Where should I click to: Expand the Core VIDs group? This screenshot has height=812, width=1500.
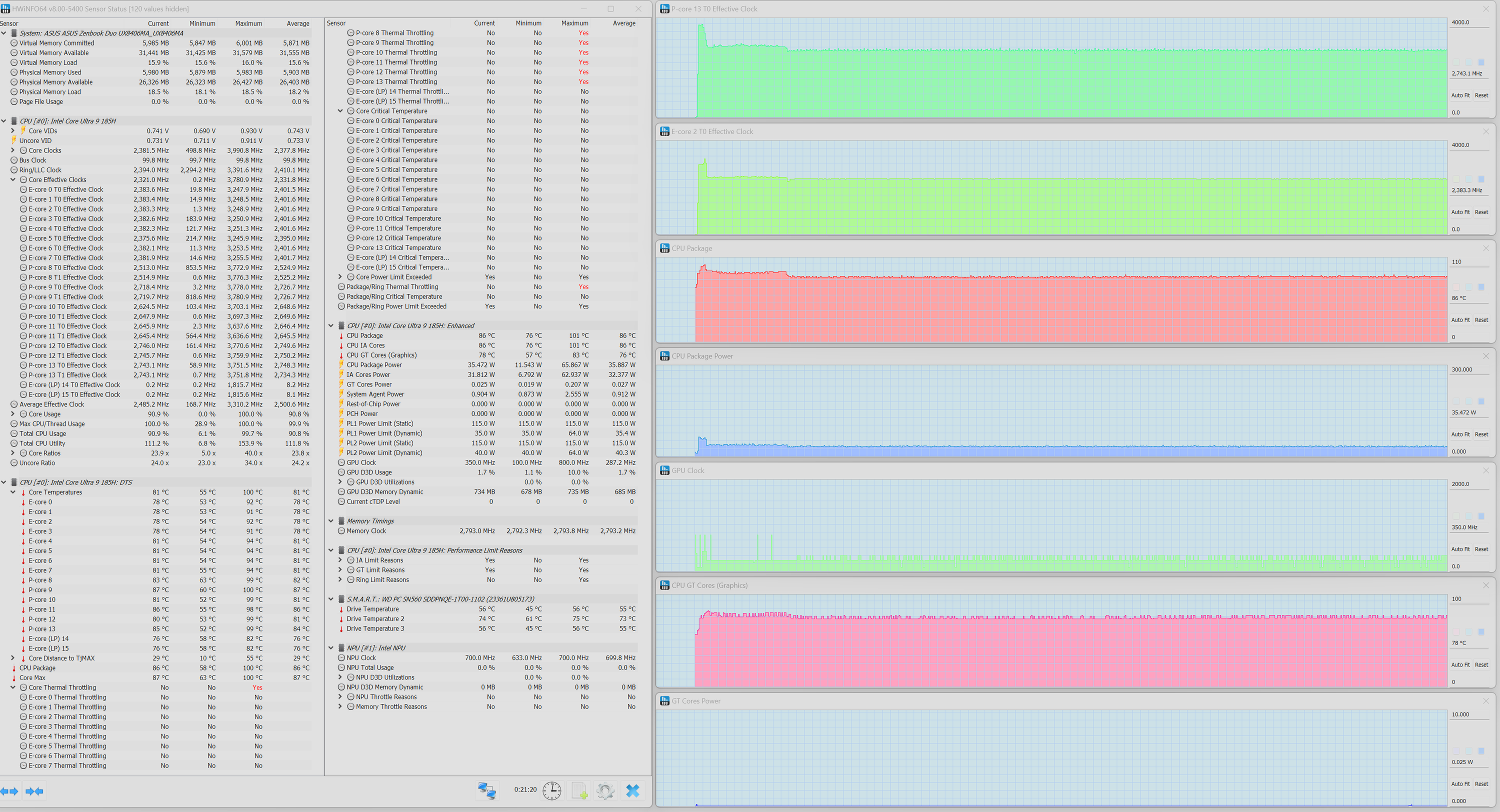click(13, 131)
